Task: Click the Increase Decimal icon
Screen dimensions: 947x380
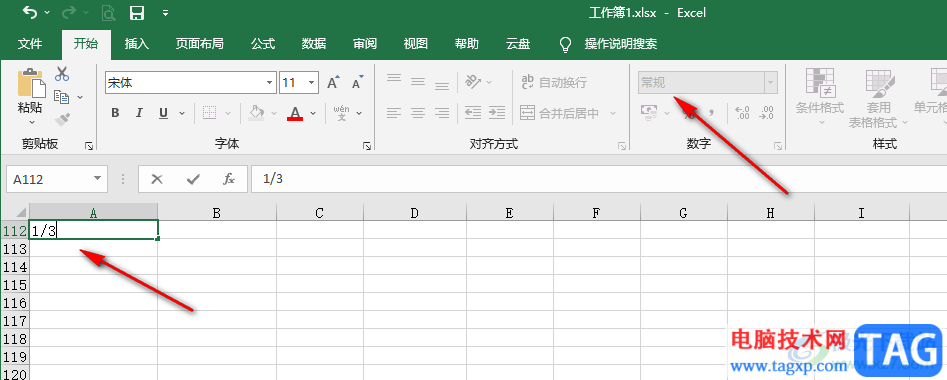Action: 742,112
